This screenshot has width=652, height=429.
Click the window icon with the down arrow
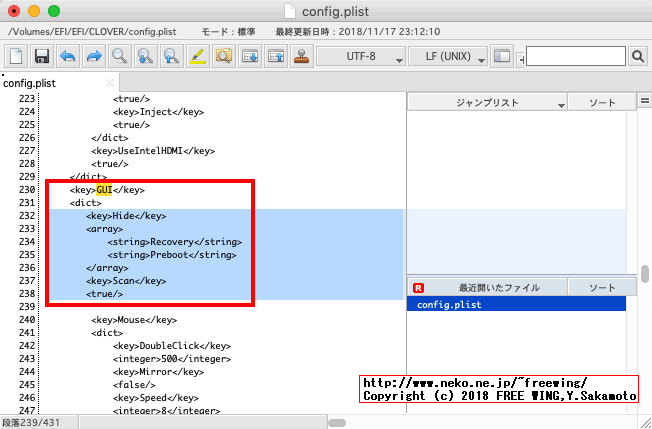coord(250,56)
